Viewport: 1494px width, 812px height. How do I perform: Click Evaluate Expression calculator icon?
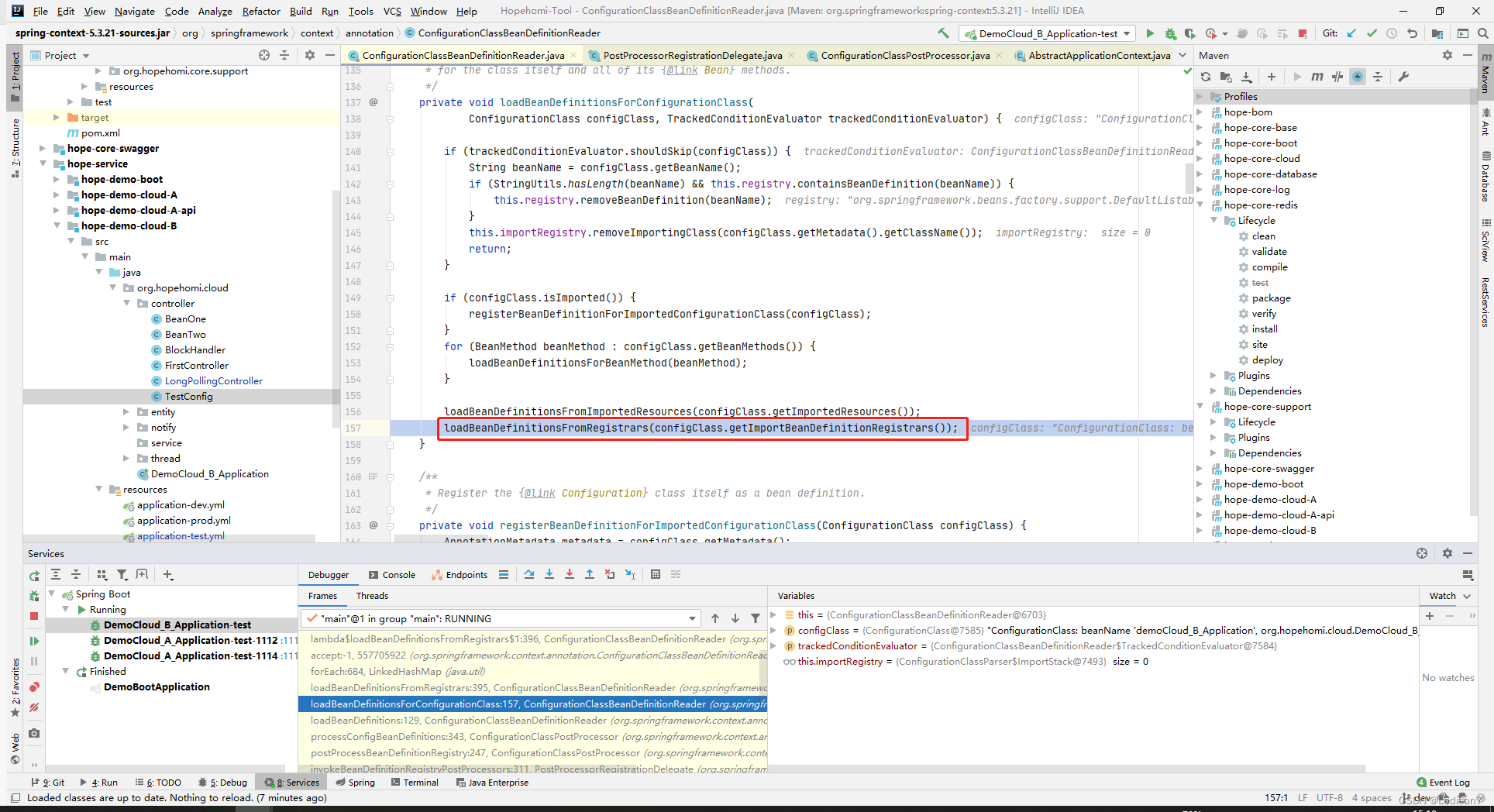click(x=656, y=574)
